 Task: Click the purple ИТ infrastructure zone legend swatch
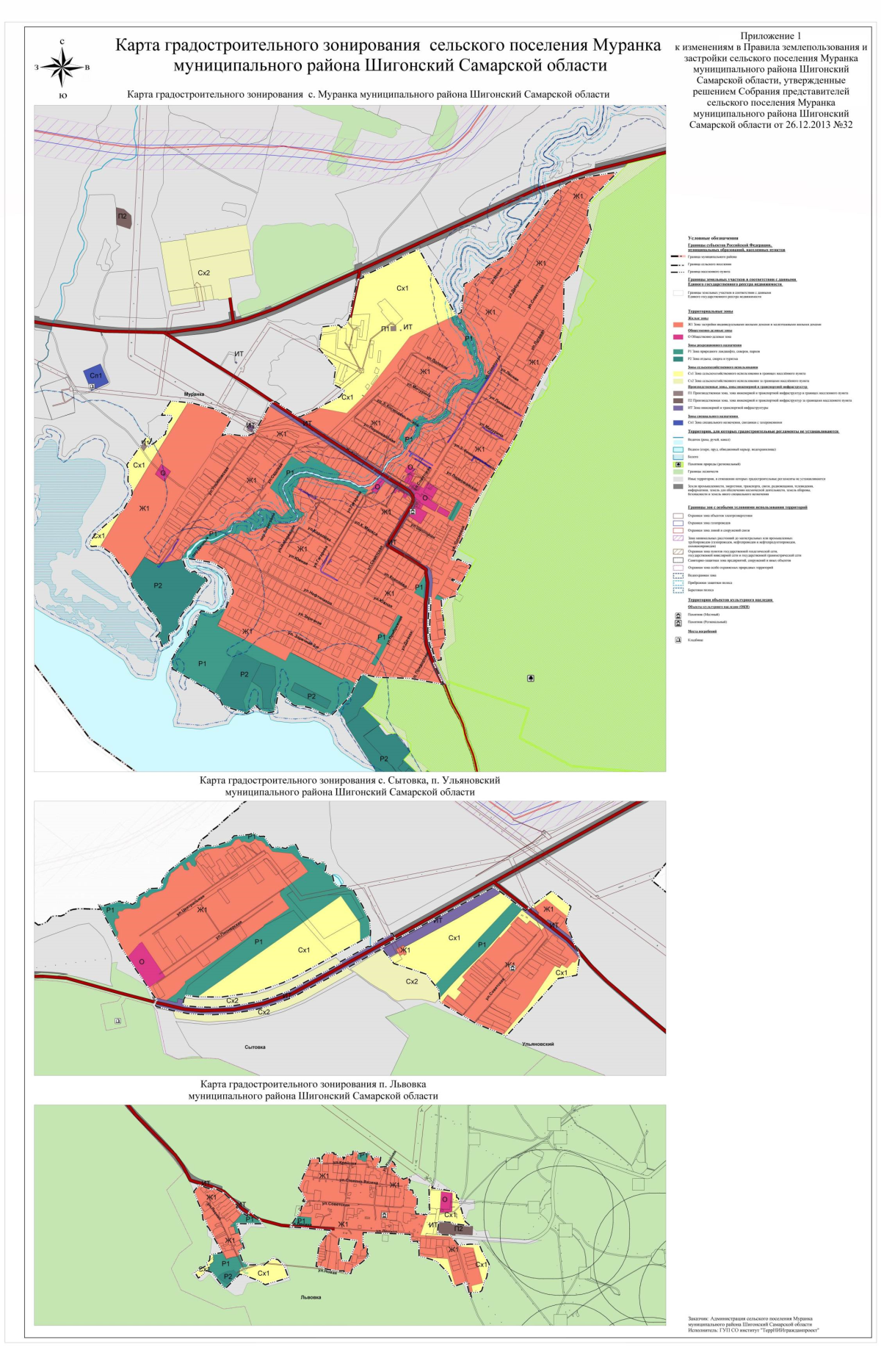678,408
